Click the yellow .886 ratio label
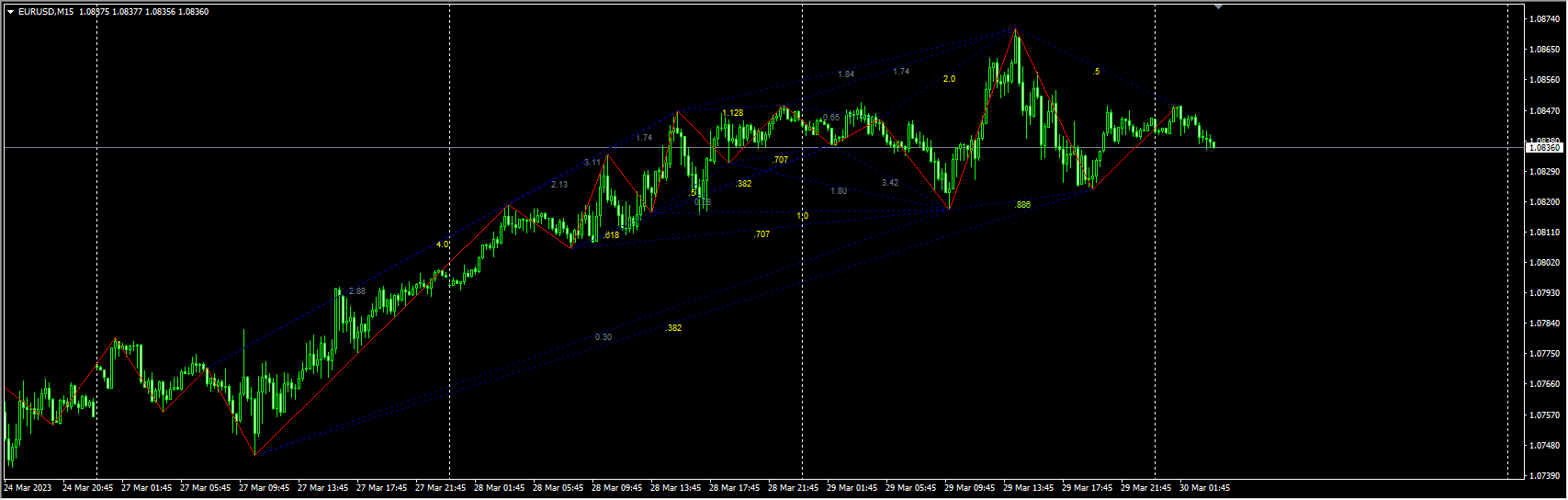 click(1022, 205)
